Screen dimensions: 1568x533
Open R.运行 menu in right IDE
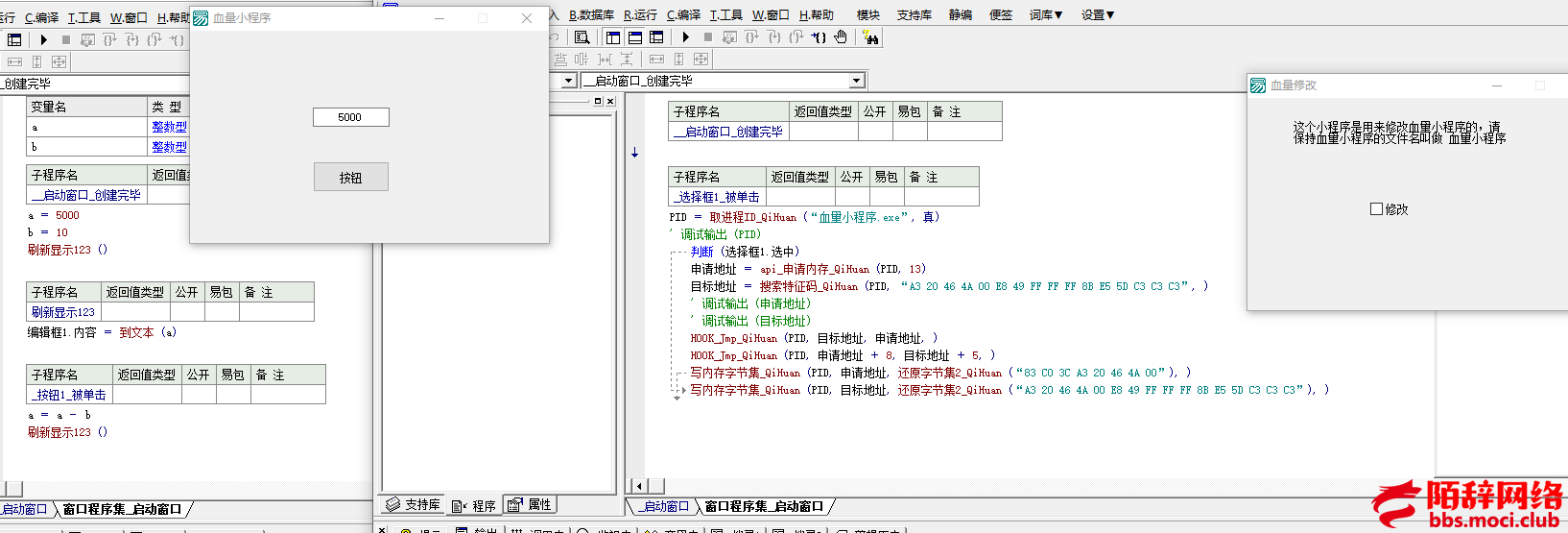tap(640, 14)
